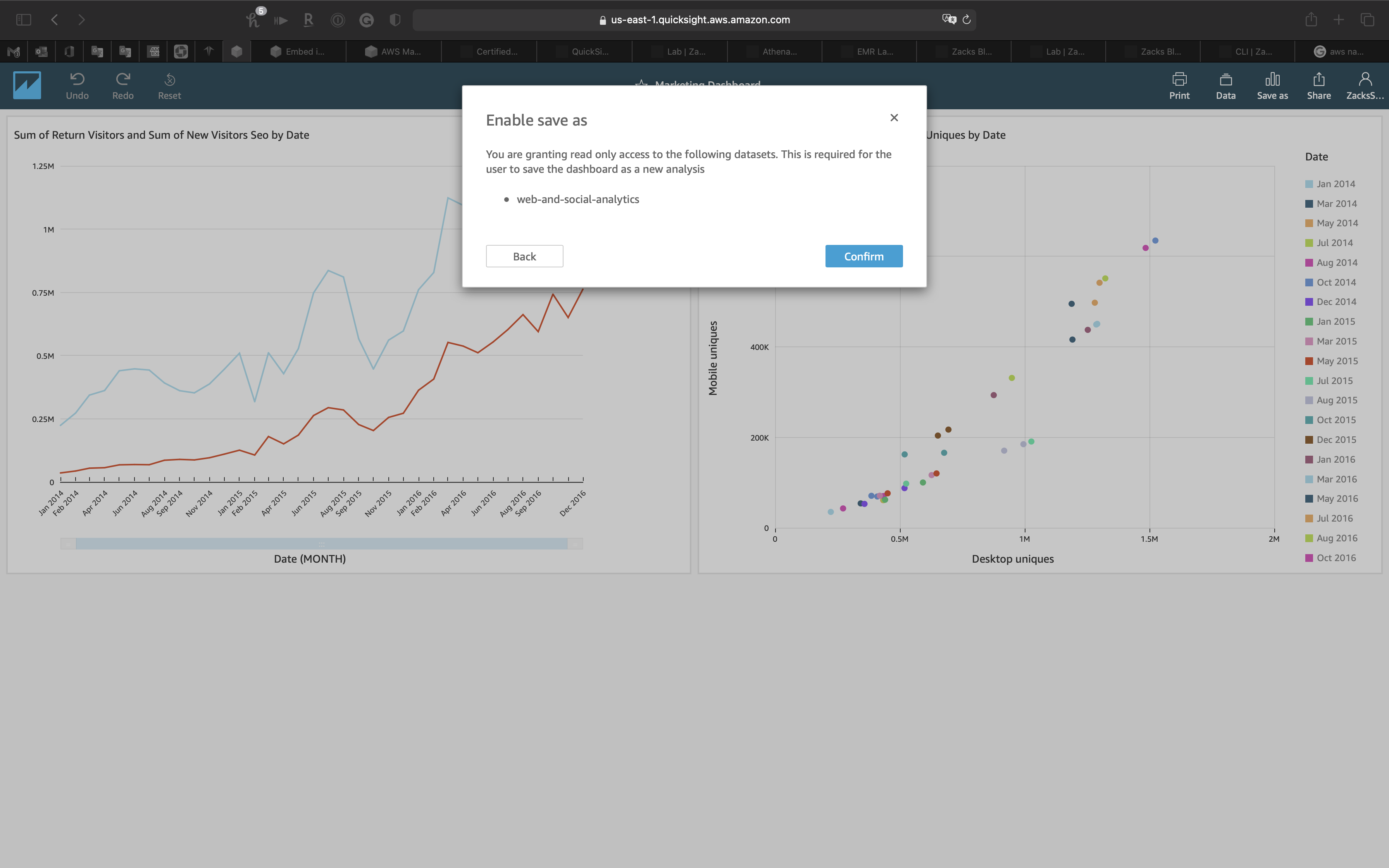Click the QuickSight home logo icon
Screen dimensions: 1389x868
27,85
